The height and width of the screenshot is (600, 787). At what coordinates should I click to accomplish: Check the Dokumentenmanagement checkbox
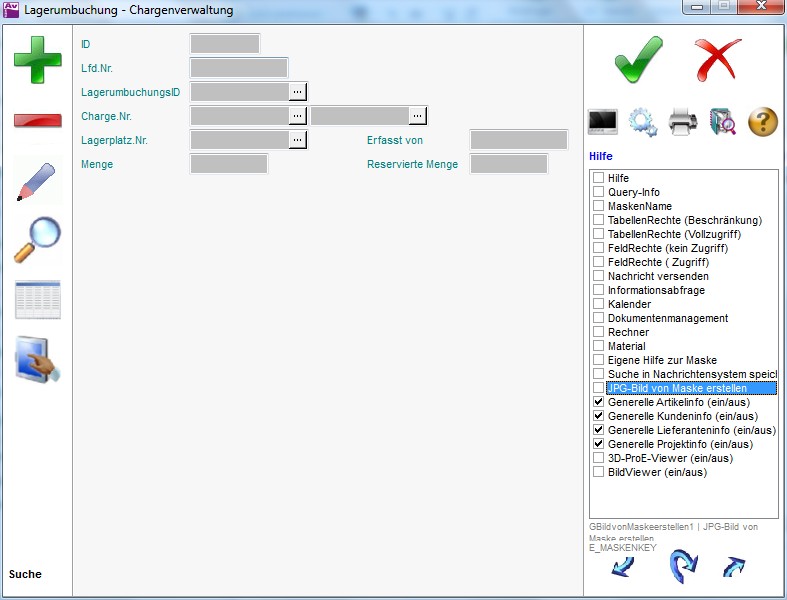[598, 318]
